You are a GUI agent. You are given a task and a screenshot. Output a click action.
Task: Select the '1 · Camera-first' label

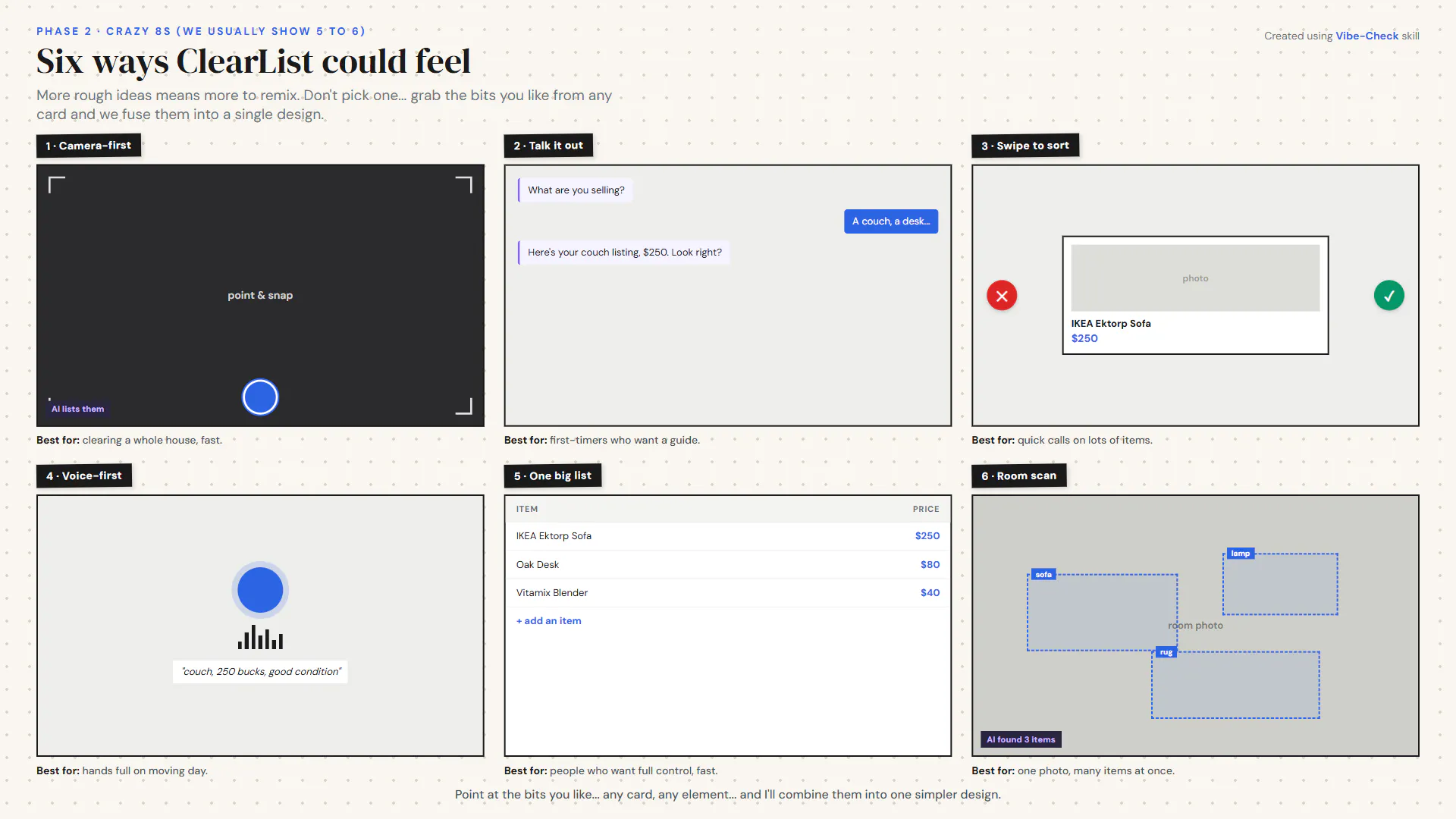(89, 146)
